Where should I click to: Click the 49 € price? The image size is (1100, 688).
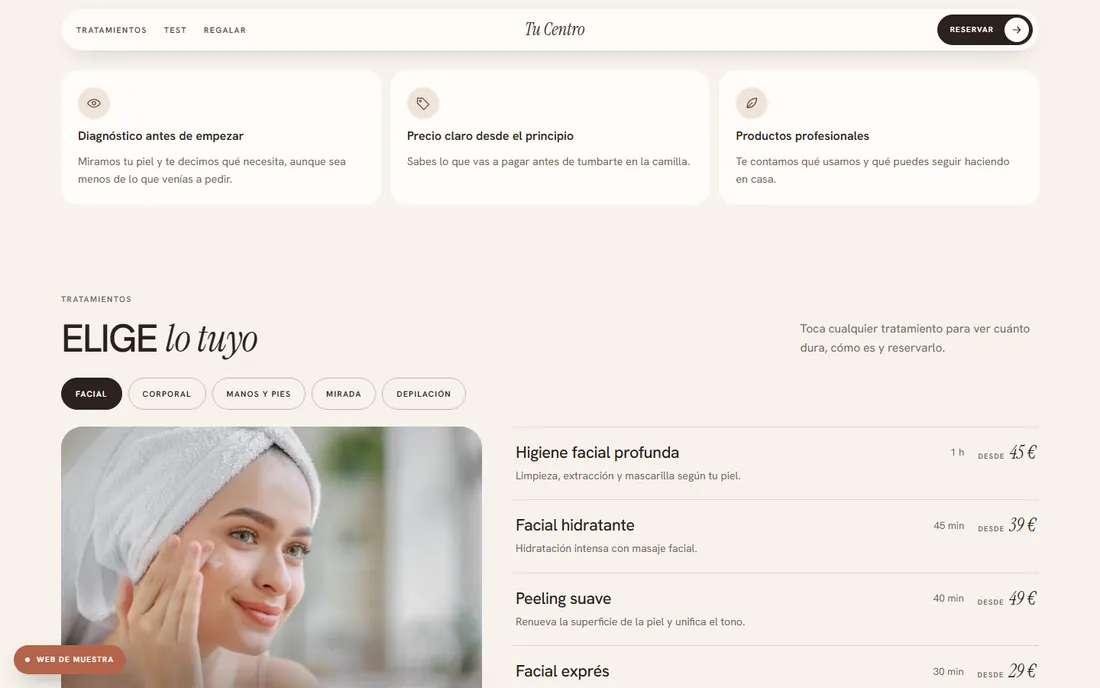(1023, 598)
